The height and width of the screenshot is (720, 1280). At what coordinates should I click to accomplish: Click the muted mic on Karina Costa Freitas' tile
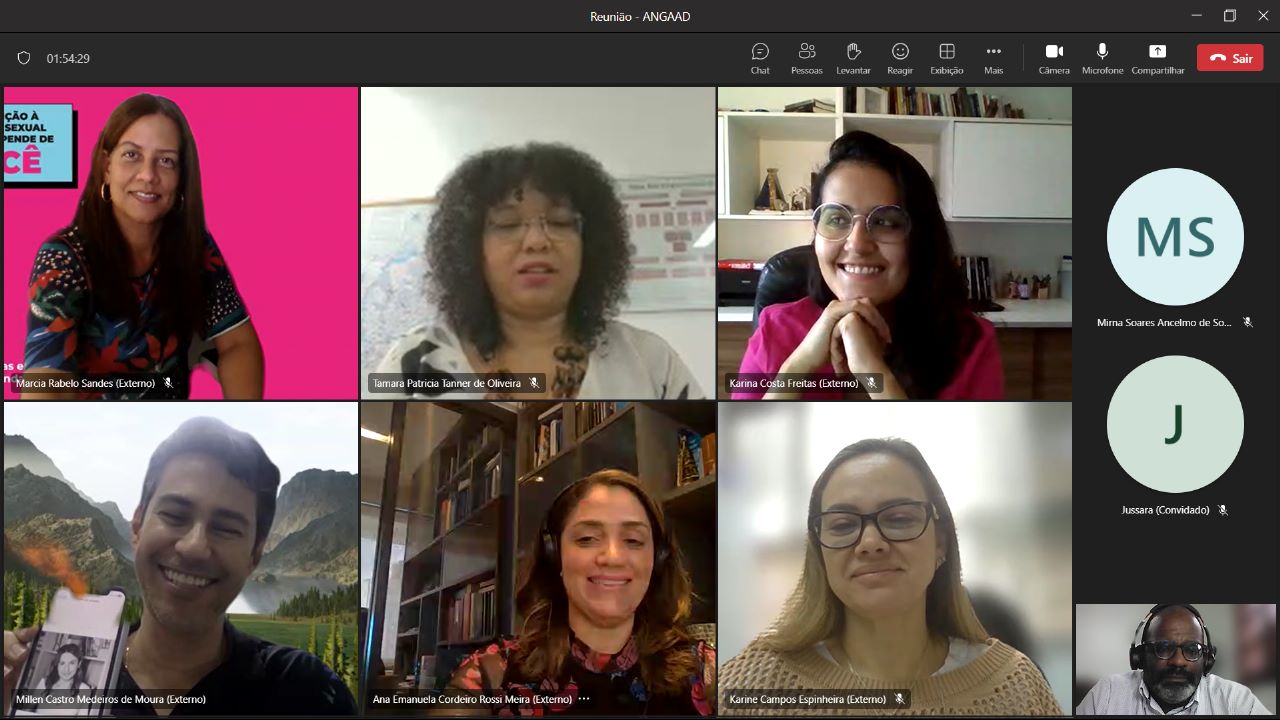pyautogui.click(x=872, y=383)
